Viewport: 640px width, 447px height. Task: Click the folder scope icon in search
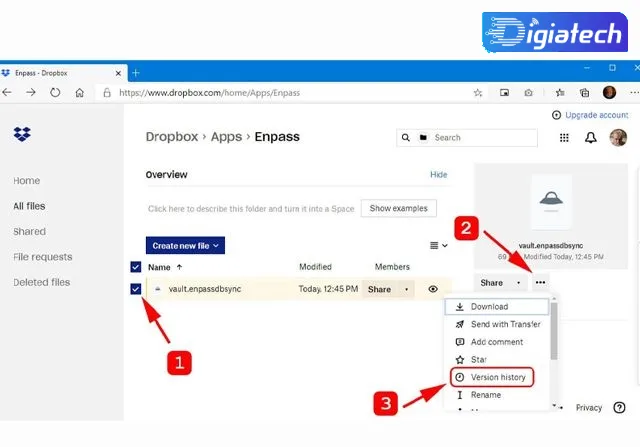(423, 138)
